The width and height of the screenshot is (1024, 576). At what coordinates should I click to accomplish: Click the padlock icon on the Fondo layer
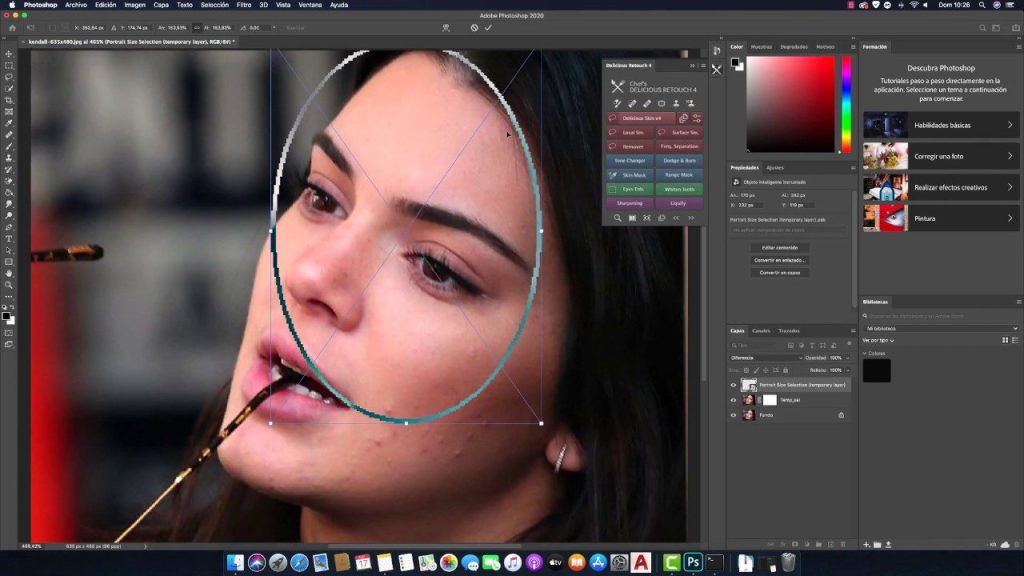pos(841,414)
